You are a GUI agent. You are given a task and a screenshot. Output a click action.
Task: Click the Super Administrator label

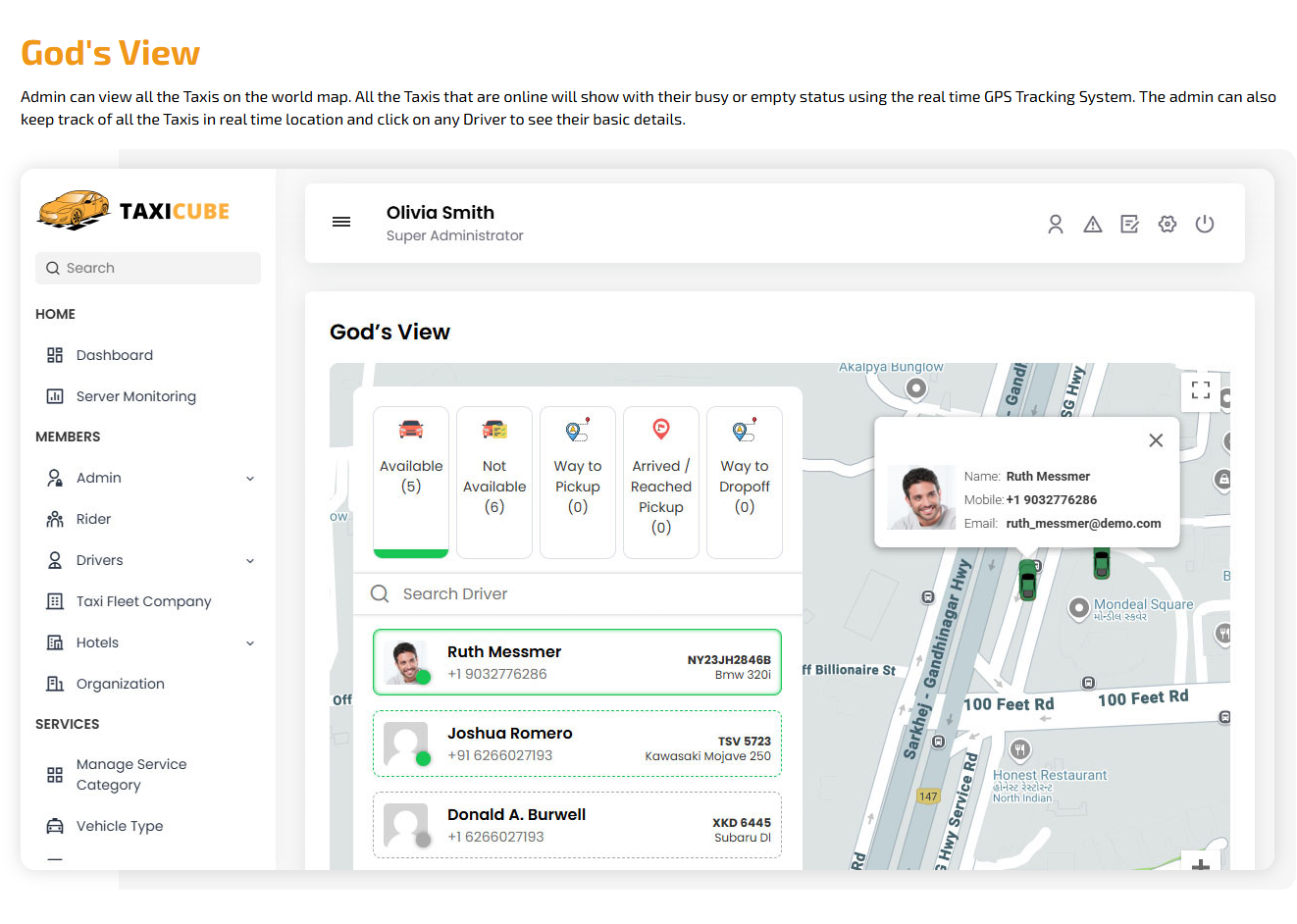(455, 235)
